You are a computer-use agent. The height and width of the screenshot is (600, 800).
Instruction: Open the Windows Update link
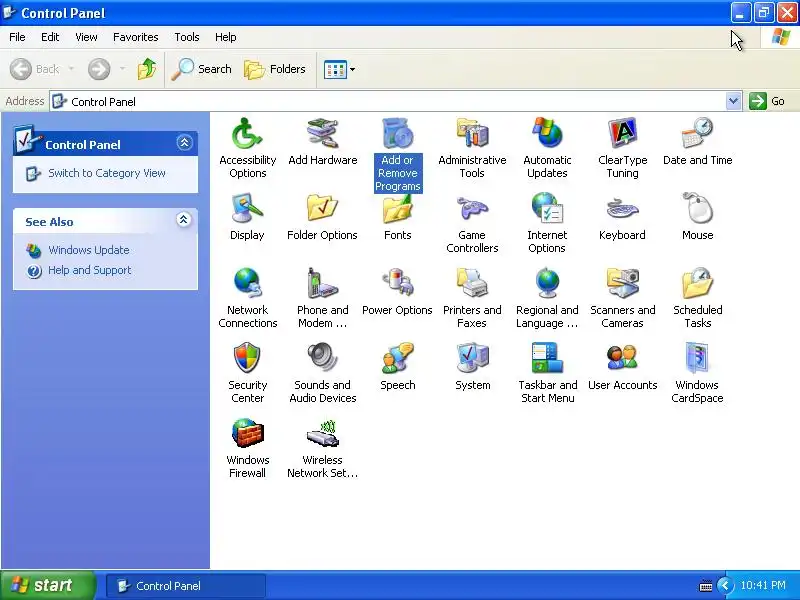[x=89, y=250]
